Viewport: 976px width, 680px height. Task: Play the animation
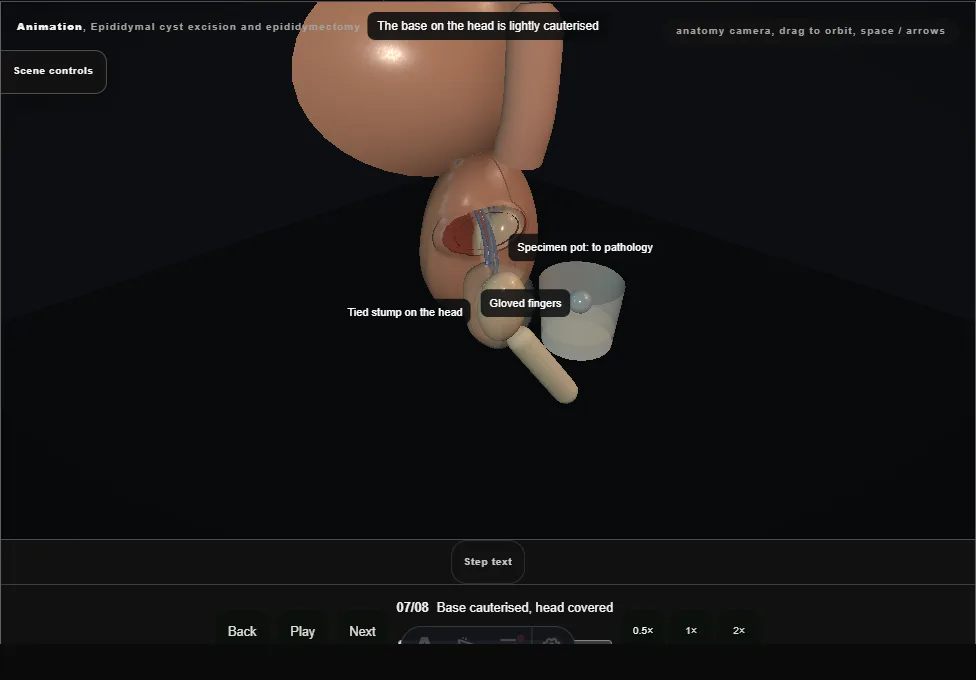coord(303,631)
